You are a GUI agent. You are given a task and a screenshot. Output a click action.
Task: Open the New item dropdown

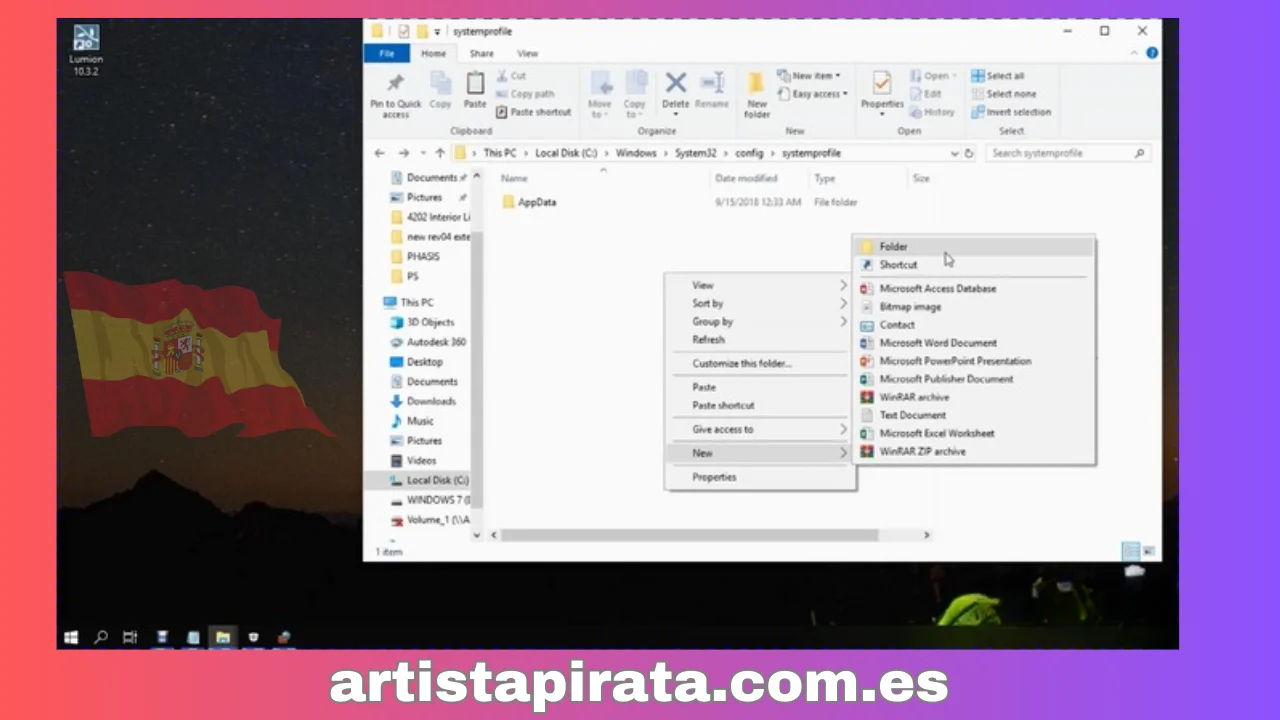[x=809, y=75]
